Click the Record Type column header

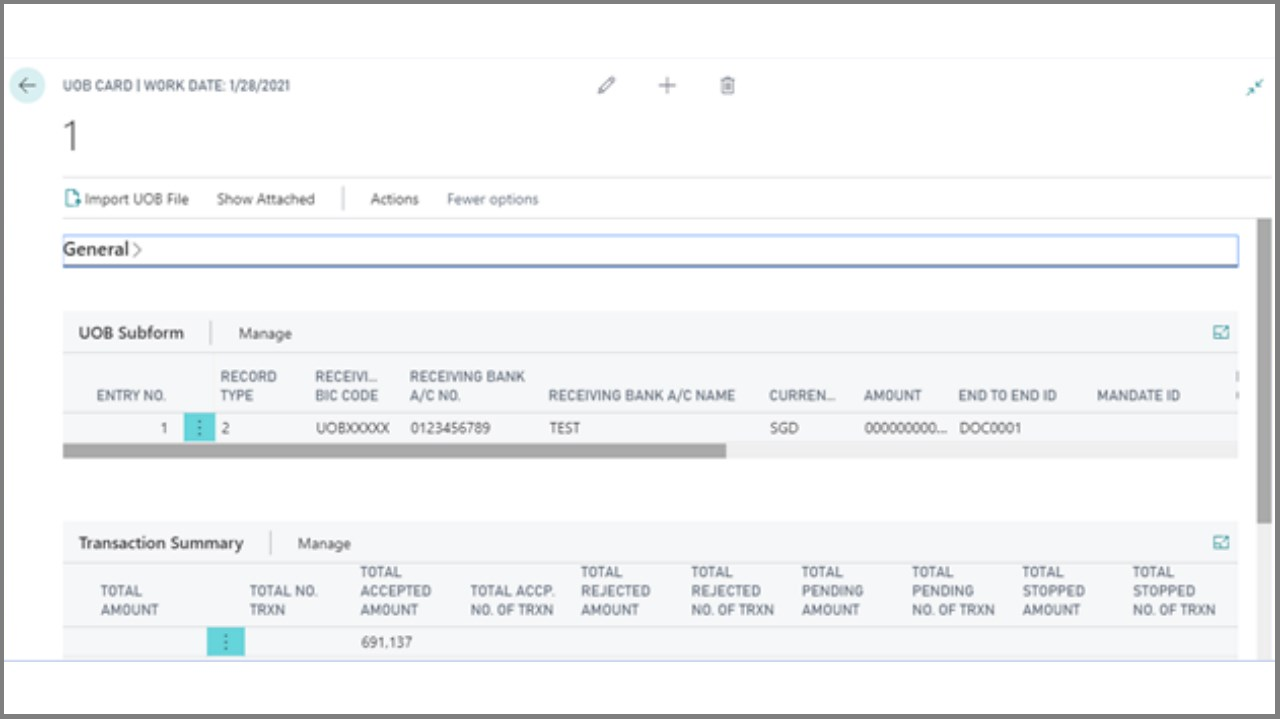tap(248, 386)
